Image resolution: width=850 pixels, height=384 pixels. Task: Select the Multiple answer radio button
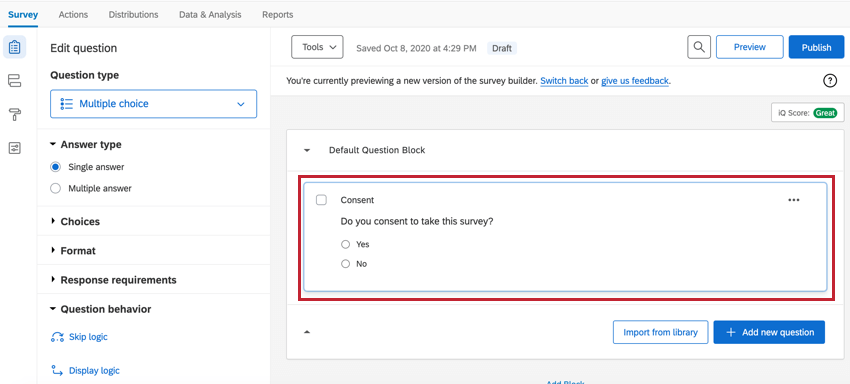[55, 189]
